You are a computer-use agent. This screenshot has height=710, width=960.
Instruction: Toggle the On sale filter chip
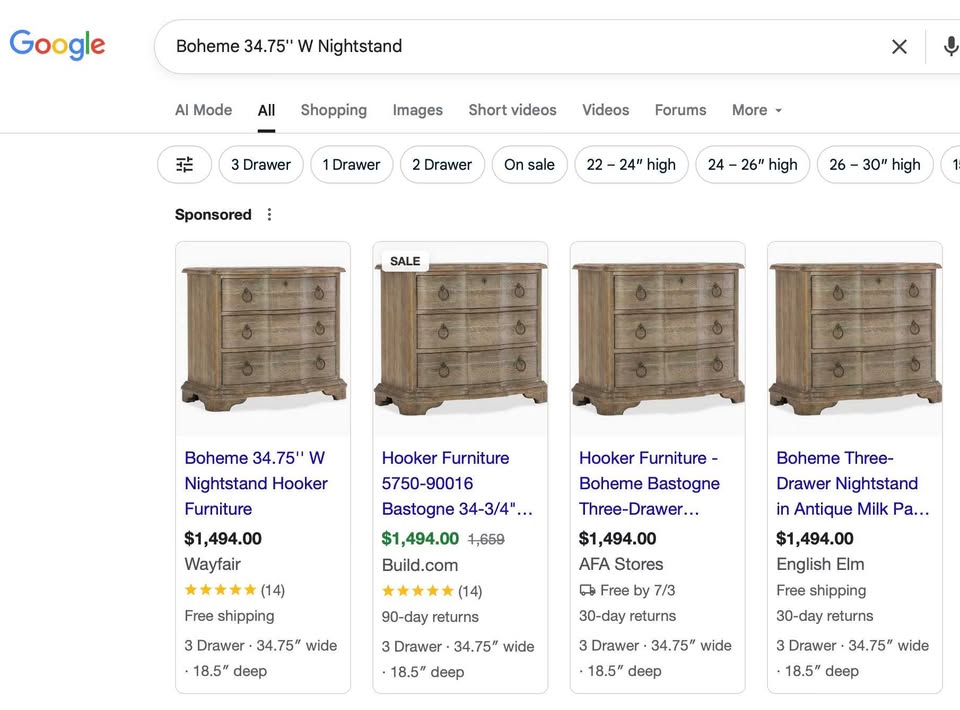coord(530,165)
